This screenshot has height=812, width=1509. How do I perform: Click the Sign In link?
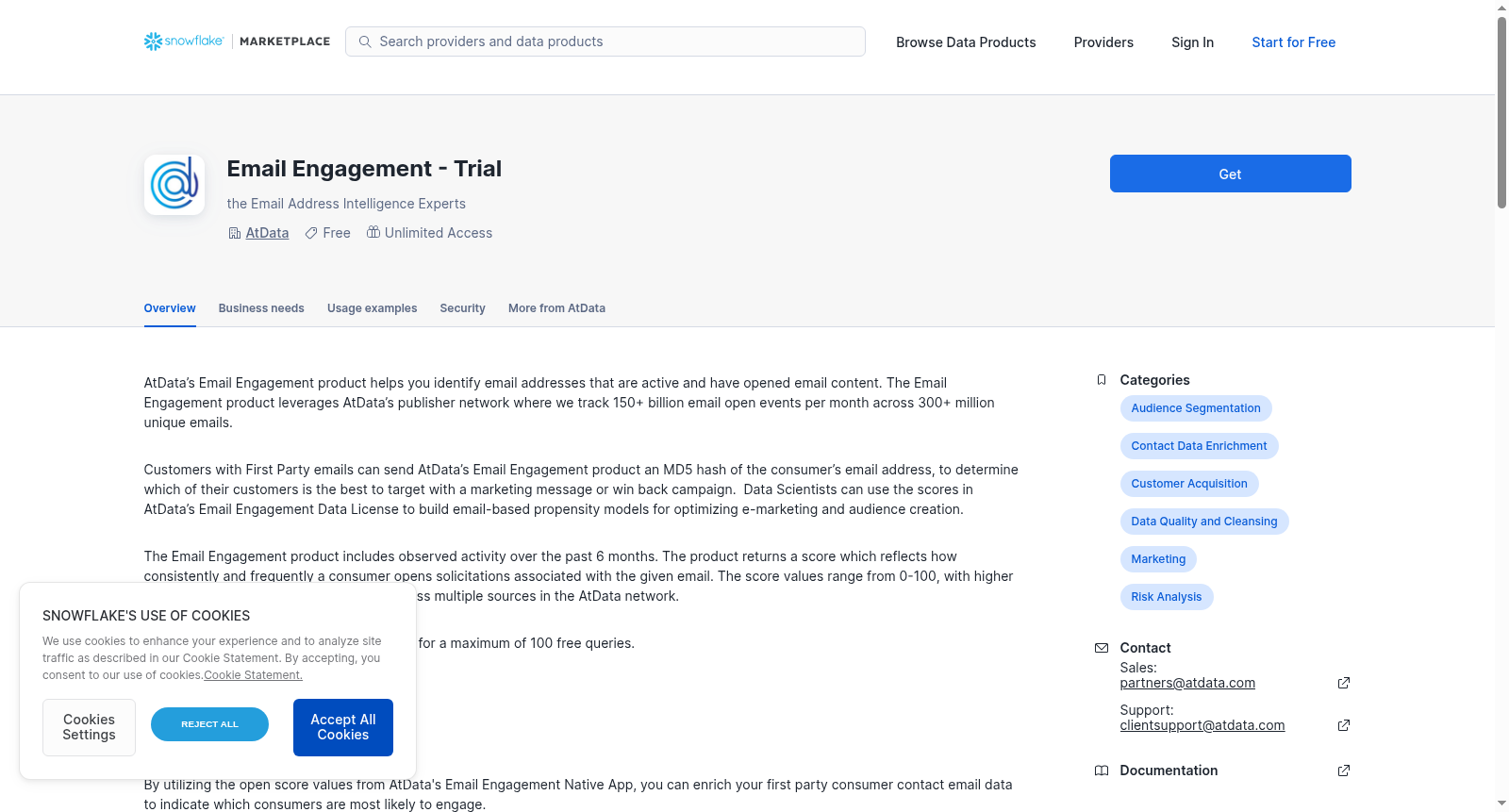(1192, 42)
